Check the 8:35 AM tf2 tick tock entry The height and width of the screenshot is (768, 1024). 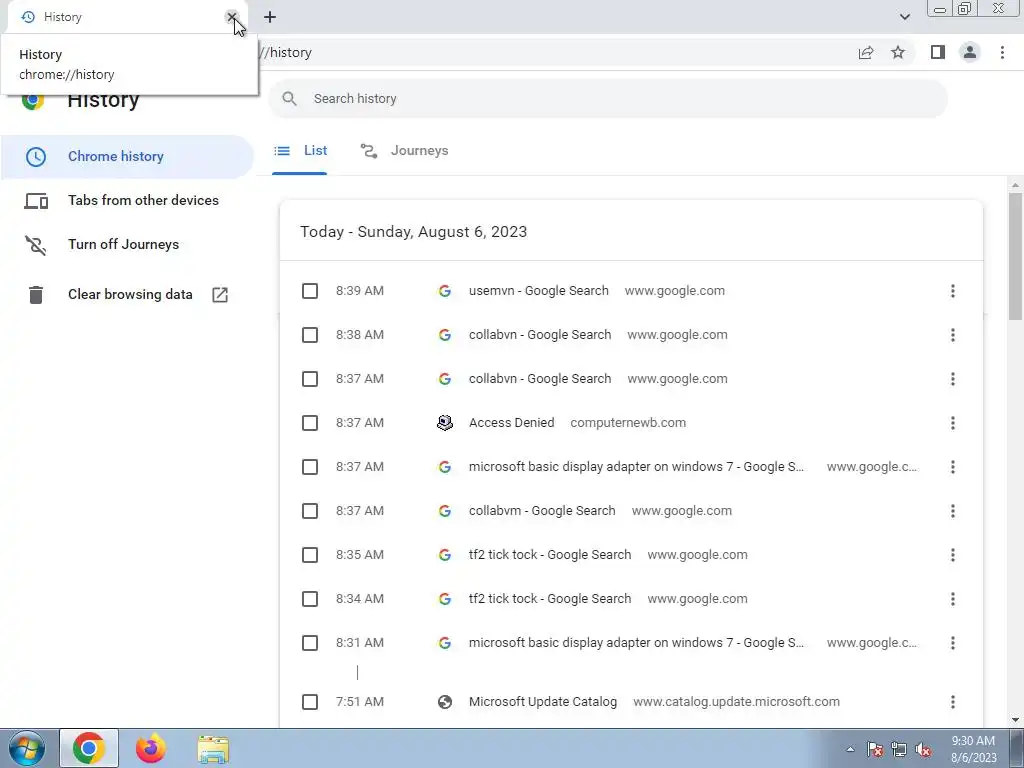(x=310, y=555)
